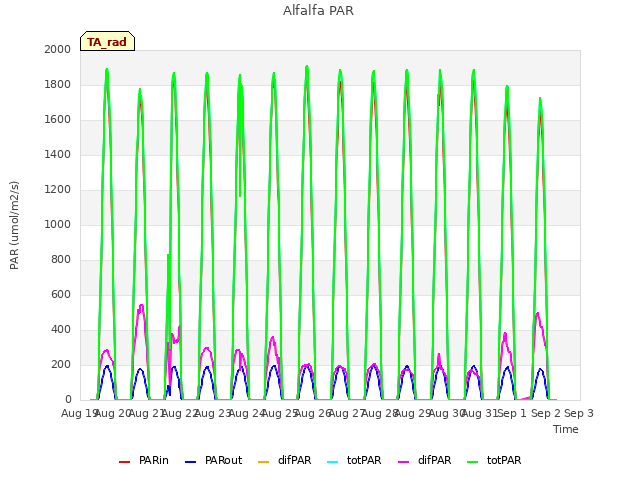The height and width of the screenshot is (480, 640).
Task: Click the 2000 y-axis tick label
Action: point(58,49)
